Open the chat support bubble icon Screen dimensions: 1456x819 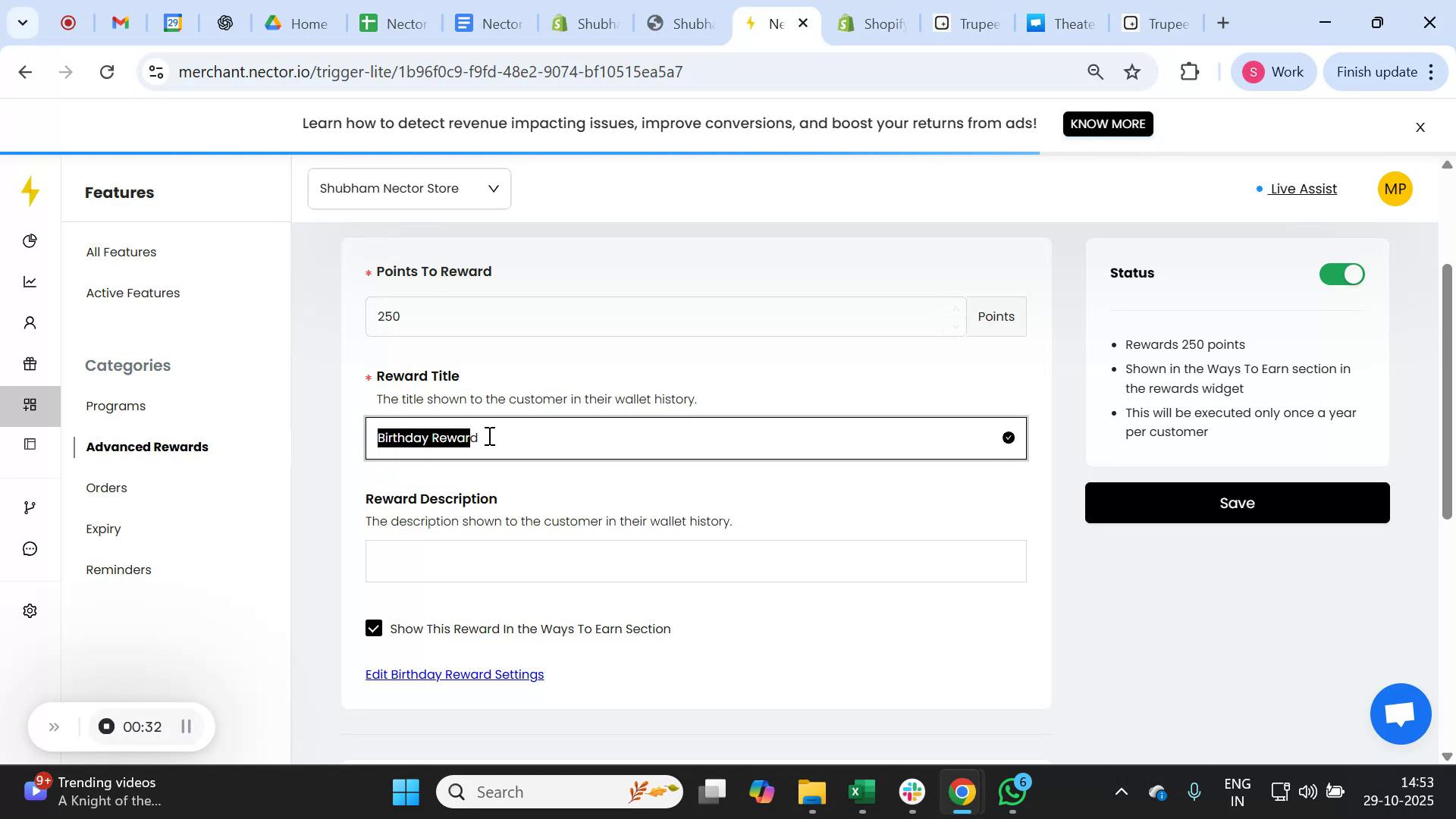pos(30,548)
